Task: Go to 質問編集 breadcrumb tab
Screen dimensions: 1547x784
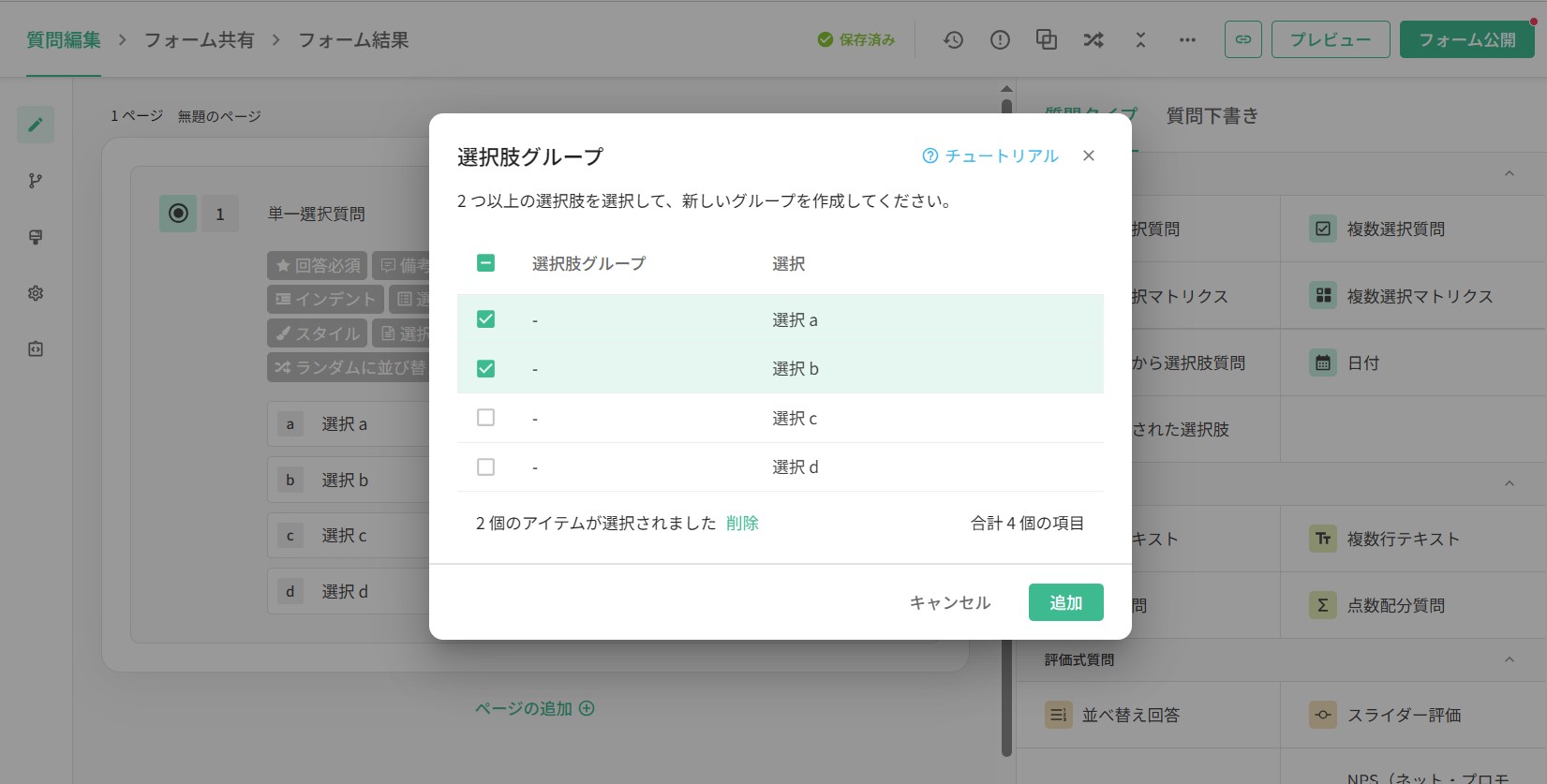Action: click(x=64, y=39)
